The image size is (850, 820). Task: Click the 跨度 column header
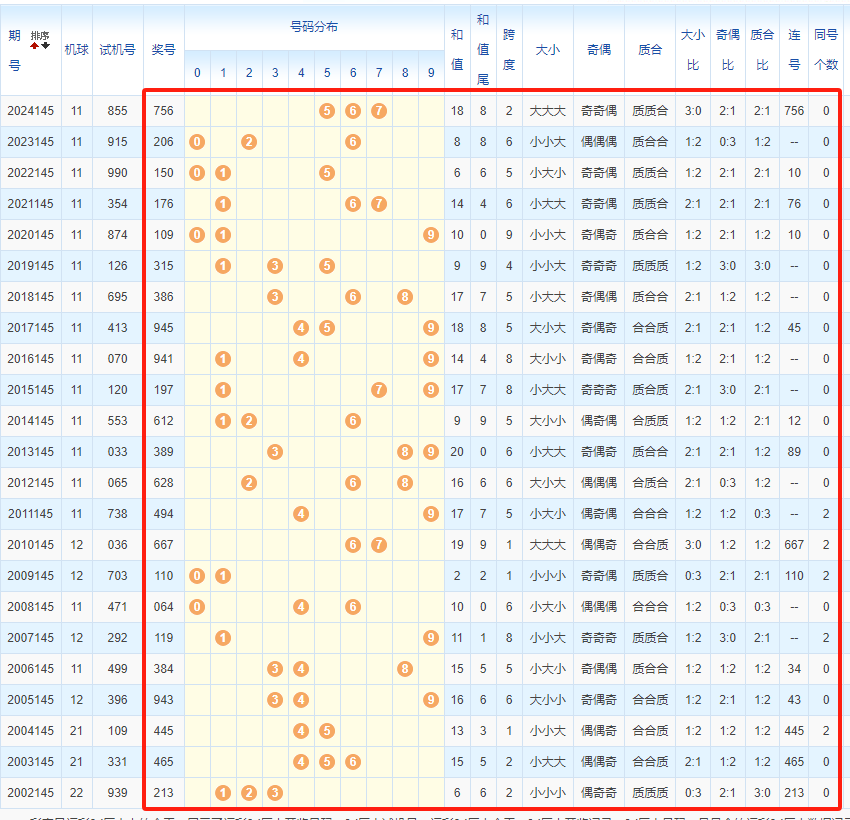pyautogui.click(x=509, y=49)
